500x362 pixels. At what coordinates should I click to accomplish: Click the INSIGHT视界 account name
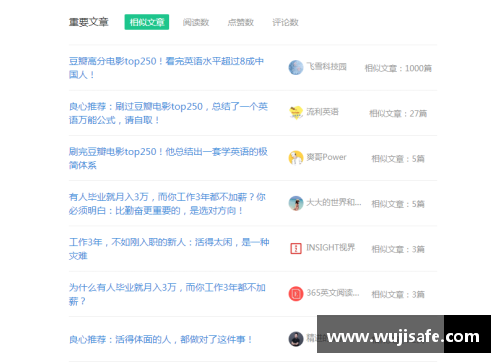(331, 247)
